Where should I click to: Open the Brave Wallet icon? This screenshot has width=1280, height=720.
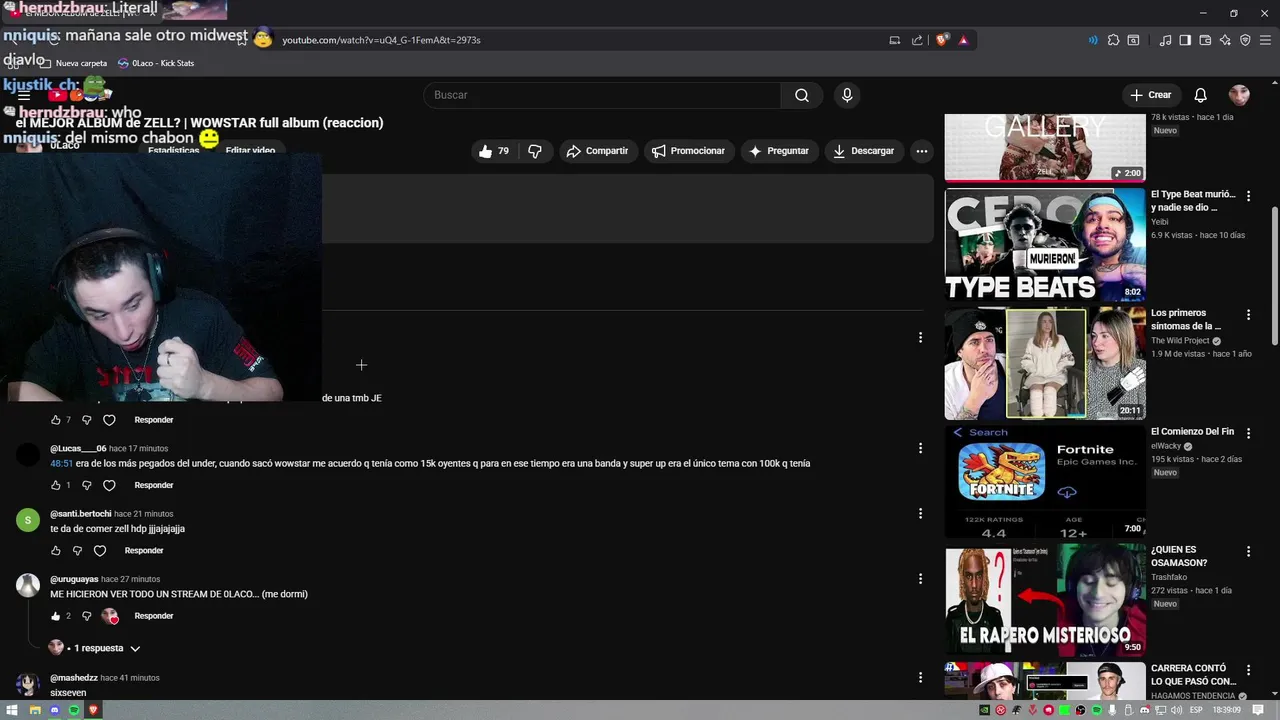coord(1205,40)
